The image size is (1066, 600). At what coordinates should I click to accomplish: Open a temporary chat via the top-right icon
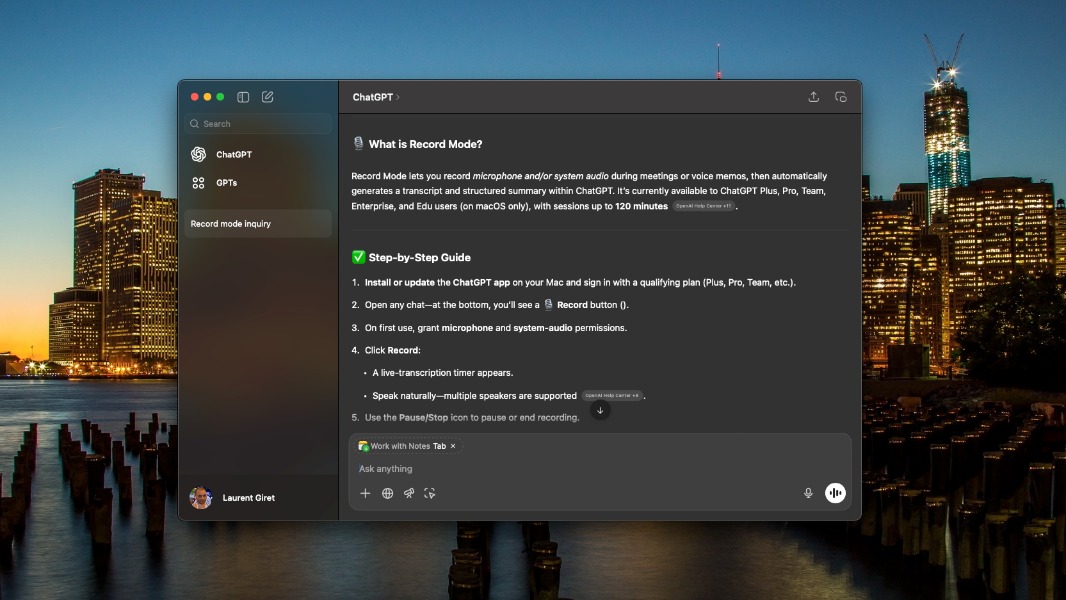[841, 96]
